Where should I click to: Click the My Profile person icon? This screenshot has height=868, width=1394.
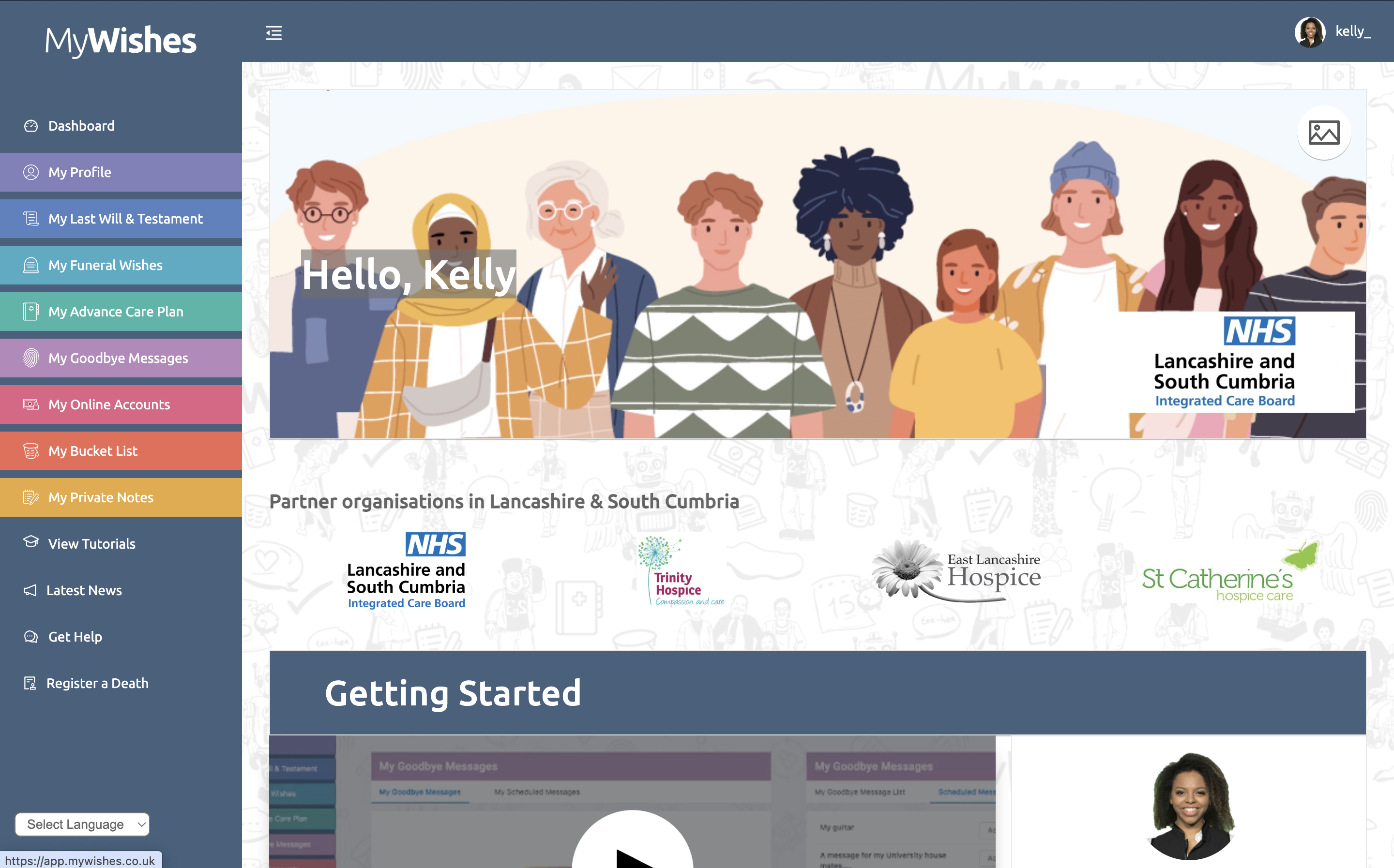31,172
